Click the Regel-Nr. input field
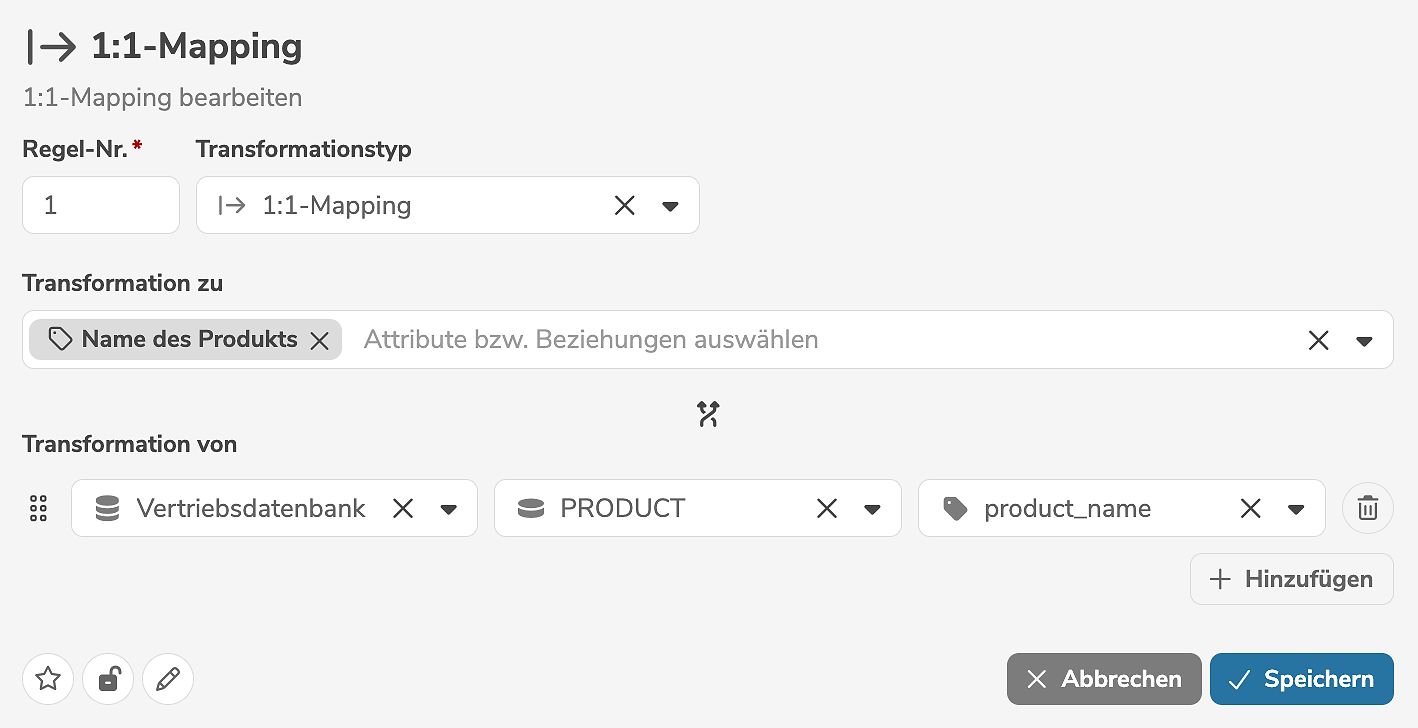 [100, 205]
